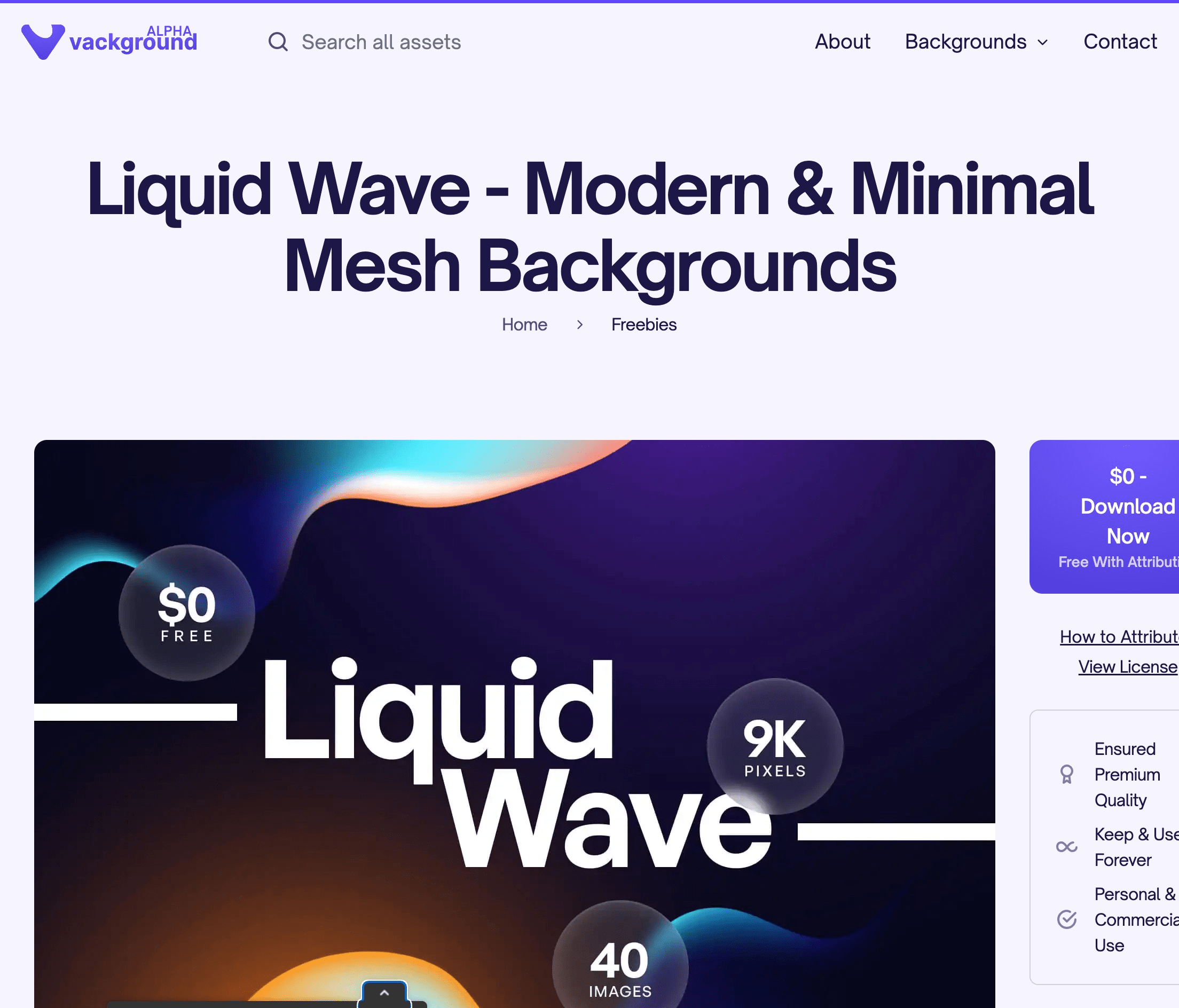This screenshot has width=1179, height=1008.
Task: Click the $0 Download Now button
Action: [x=1104, y=516]
